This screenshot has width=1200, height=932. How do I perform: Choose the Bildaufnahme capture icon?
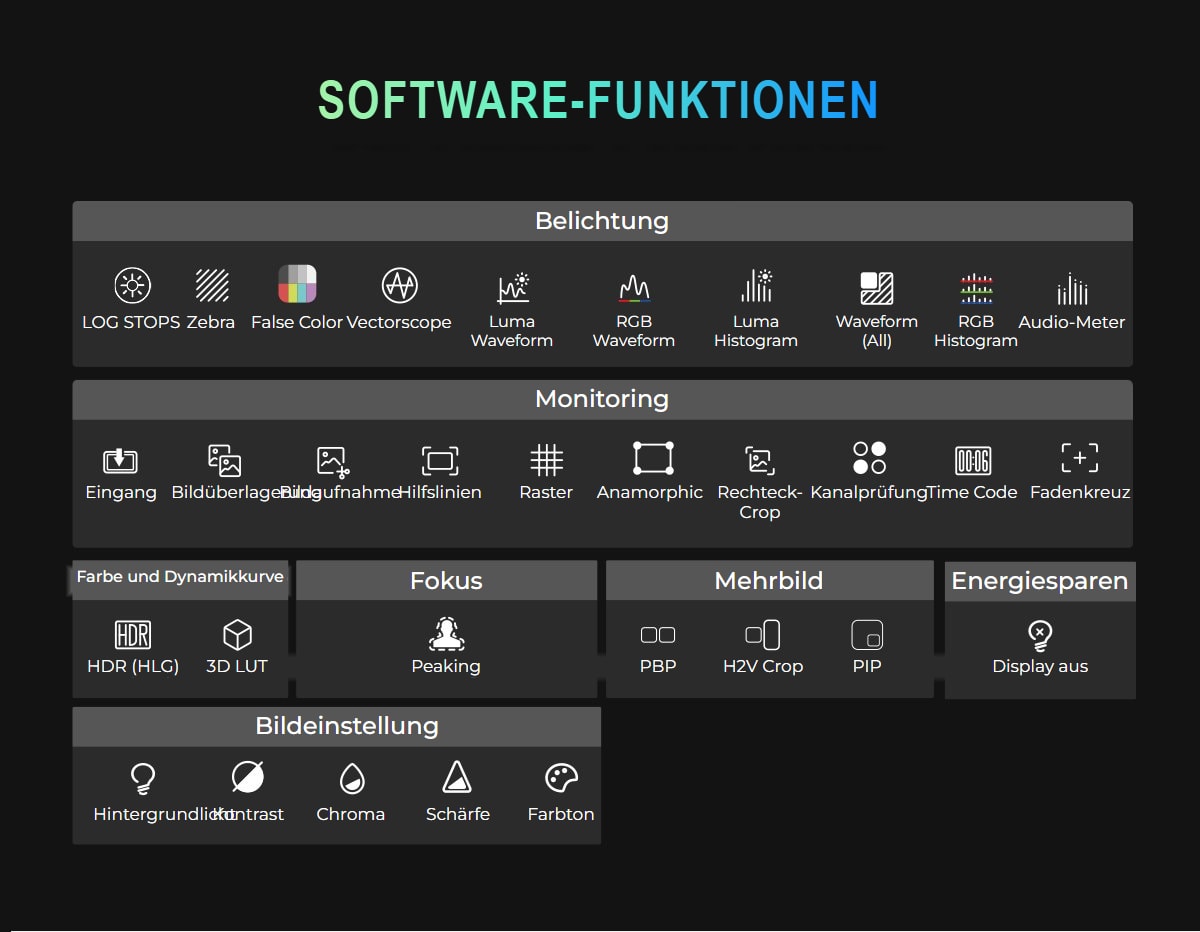333,461
